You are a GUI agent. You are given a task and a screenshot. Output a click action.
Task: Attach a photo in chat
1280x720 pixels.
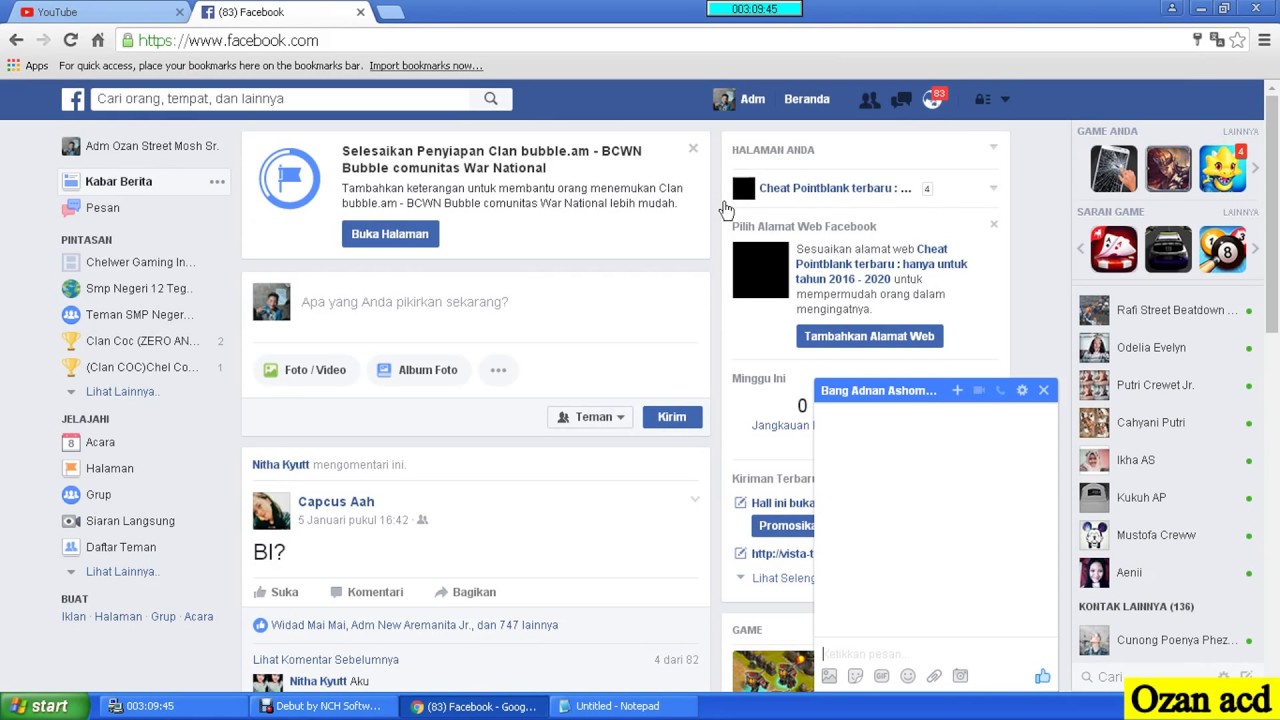pos(829,676)
